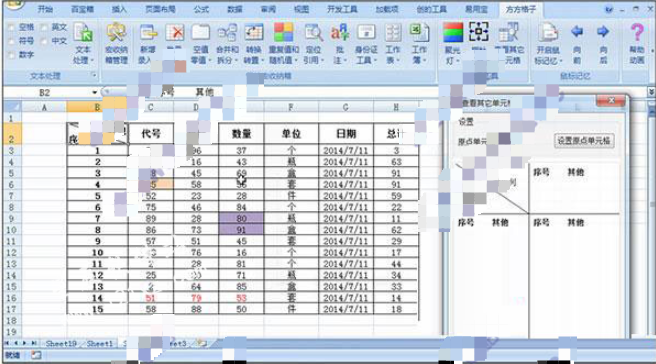The image size is (656, 364).
Task: Switch to the 数据 ribbon tab
Action: tap(235, 9)
